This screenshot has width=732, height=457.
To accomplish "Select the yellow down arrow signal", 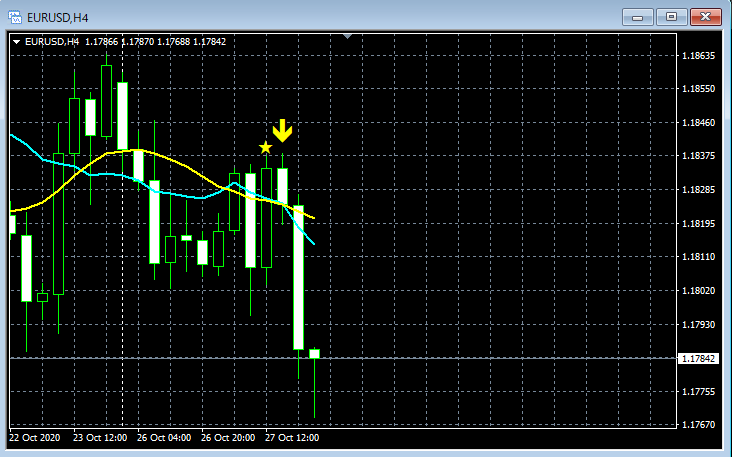I will pos(282,131).
